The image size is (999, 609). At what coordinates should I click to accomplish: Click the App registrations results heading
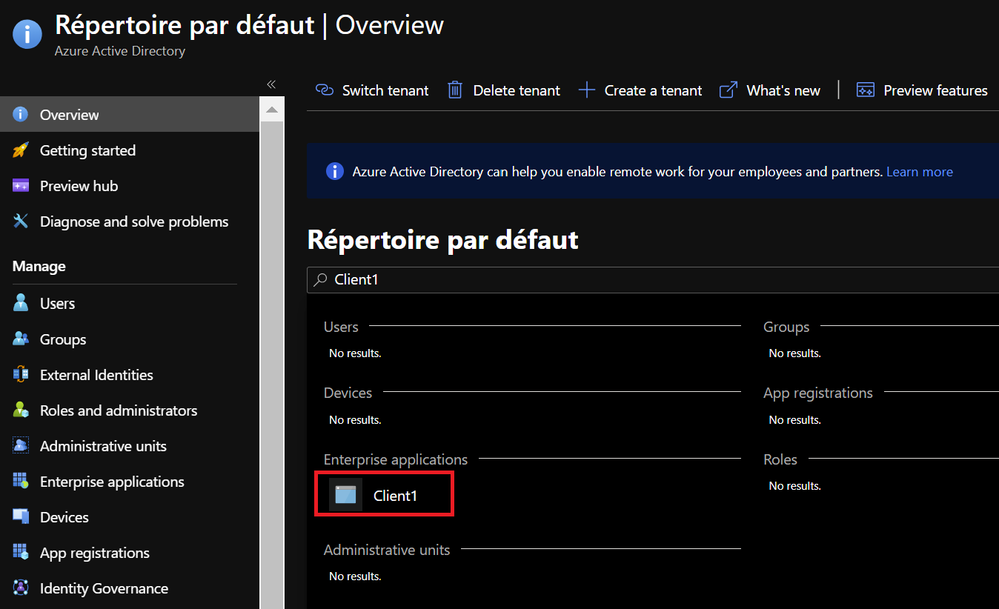click(818, 393)
